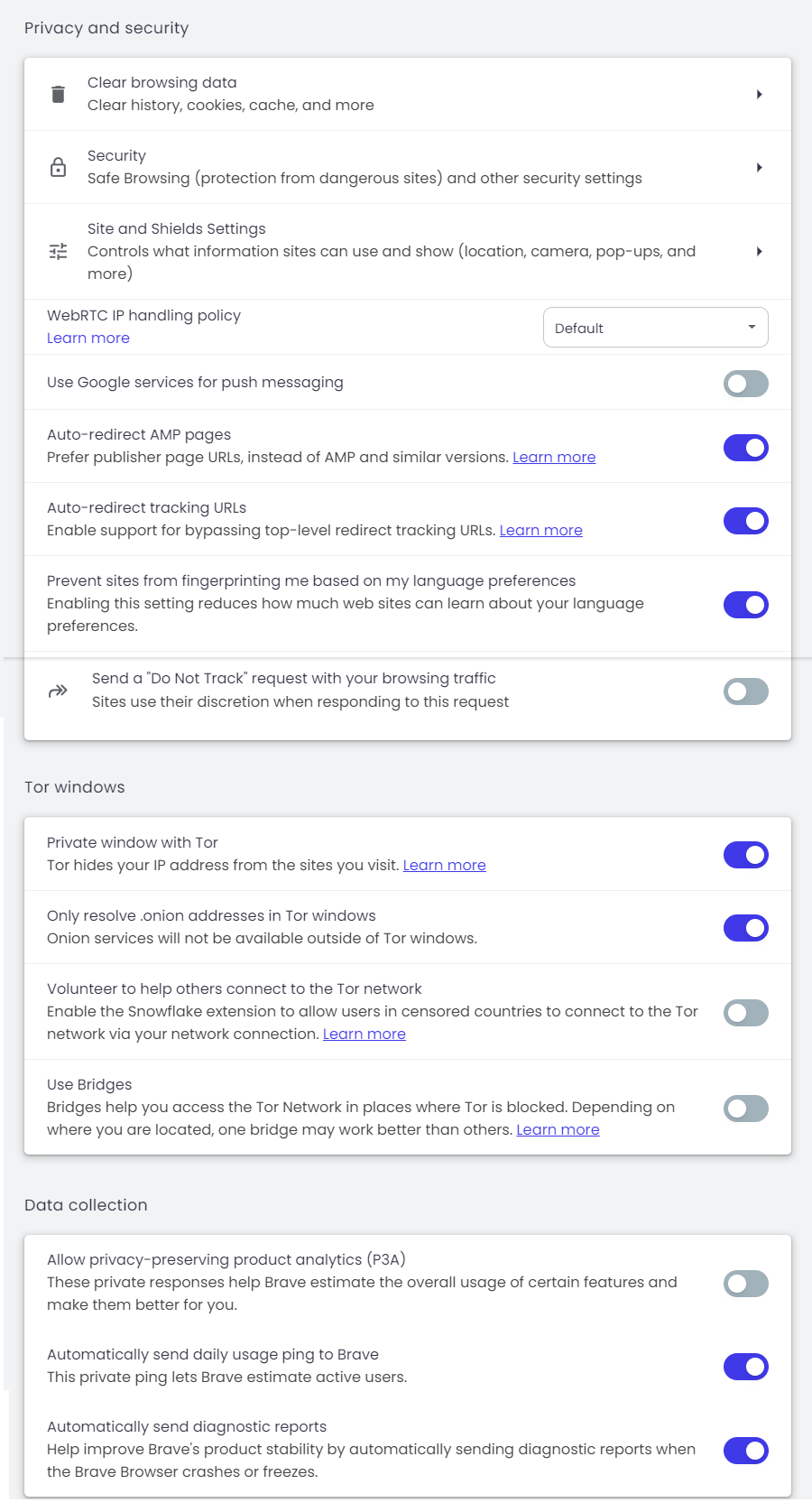Enable Do Not Track request toggle

[x=746, y=691]
